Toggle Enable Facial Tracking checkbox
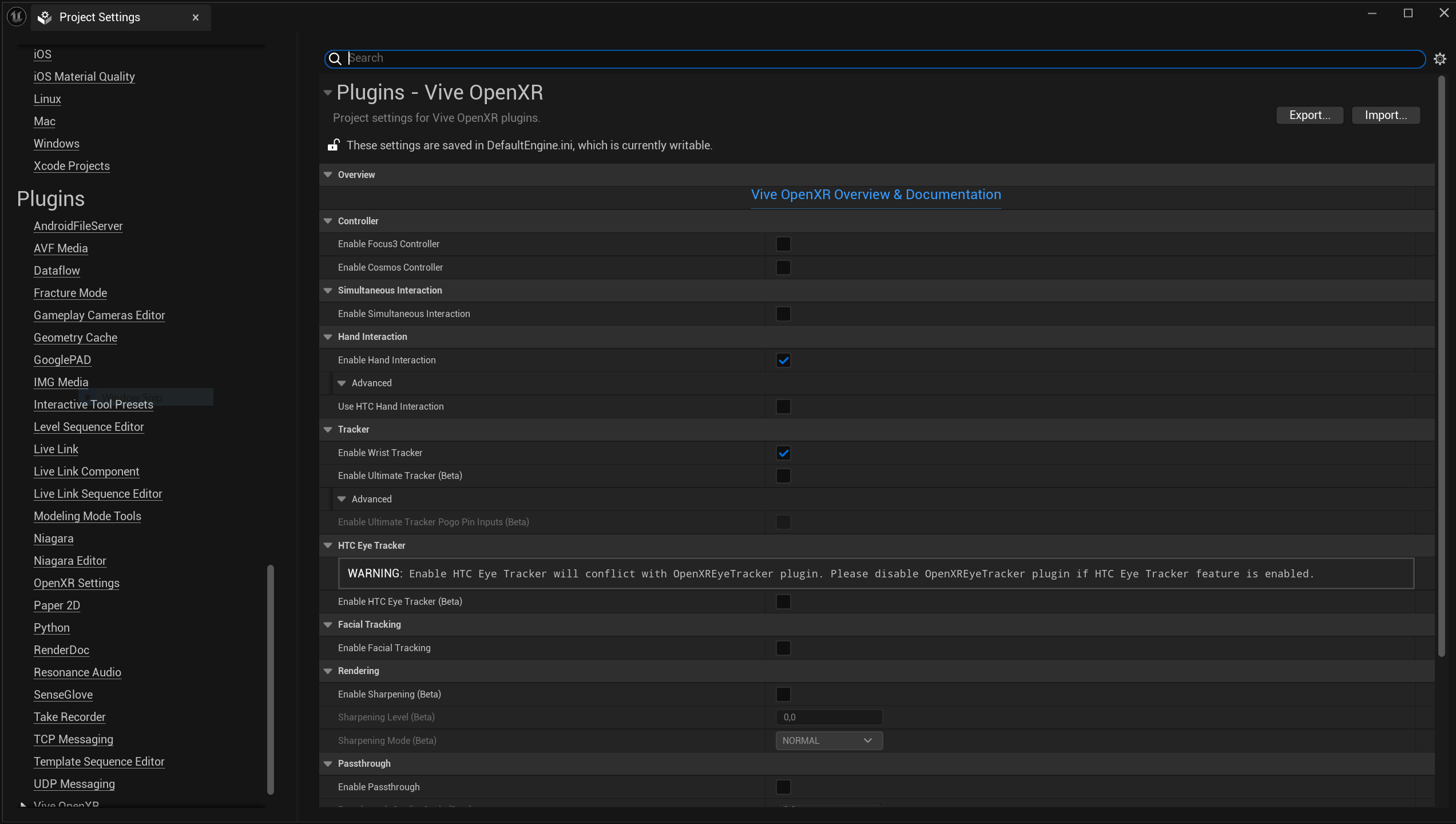The image size is (1456, 824). tap(783, 648)
